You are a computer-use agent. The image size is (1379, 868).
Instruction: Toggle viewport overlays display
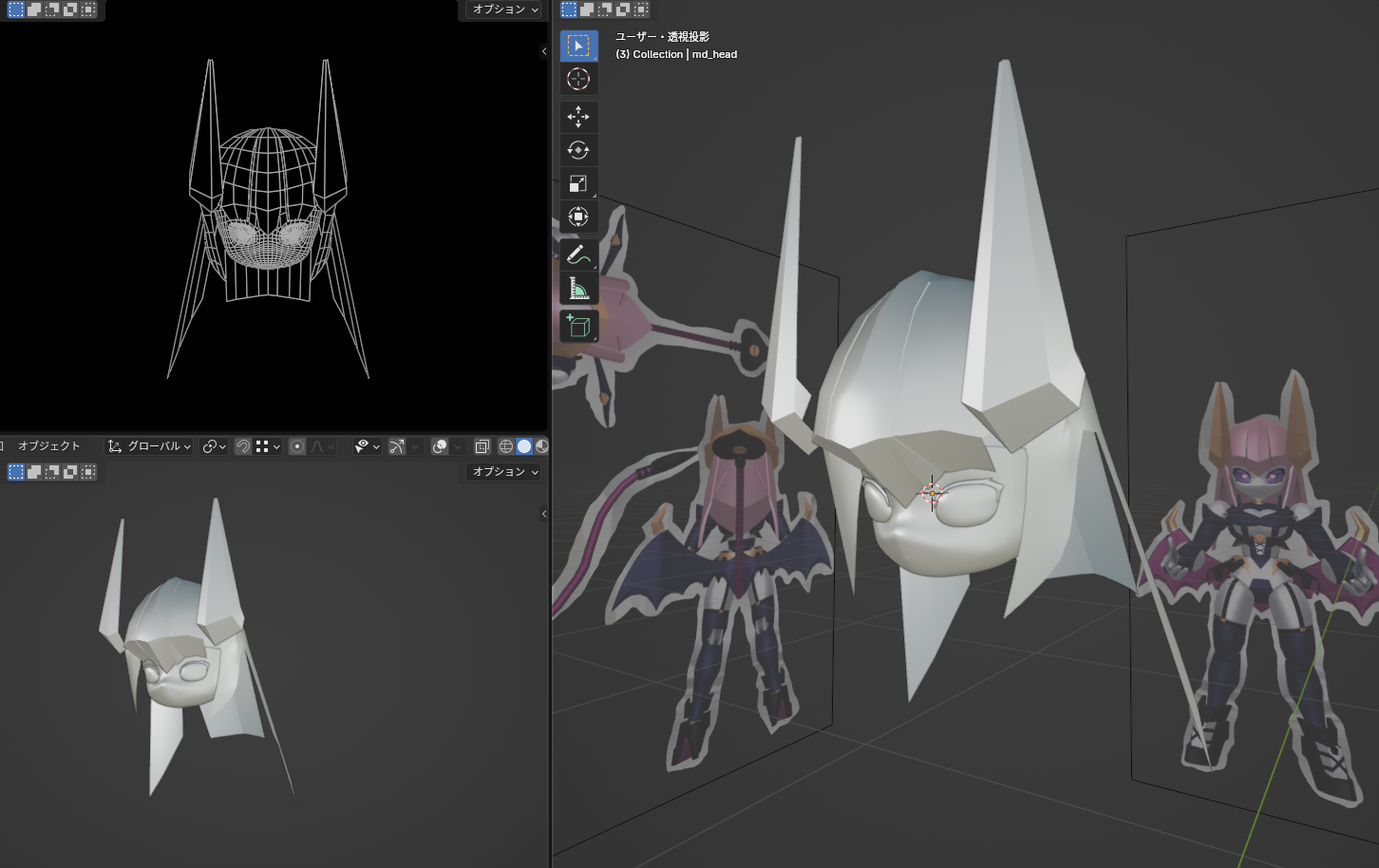pos(440,446)
